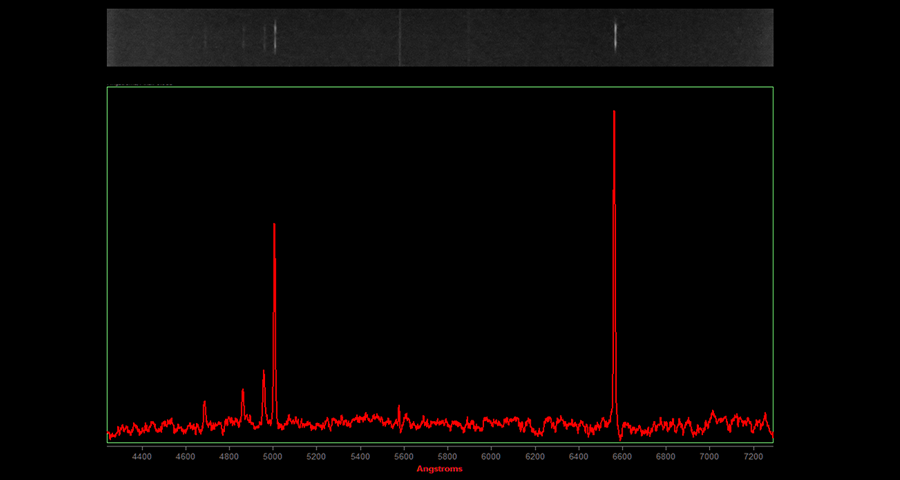Click the faint vertical line mid spectrum strip

[x=400, y=37]
